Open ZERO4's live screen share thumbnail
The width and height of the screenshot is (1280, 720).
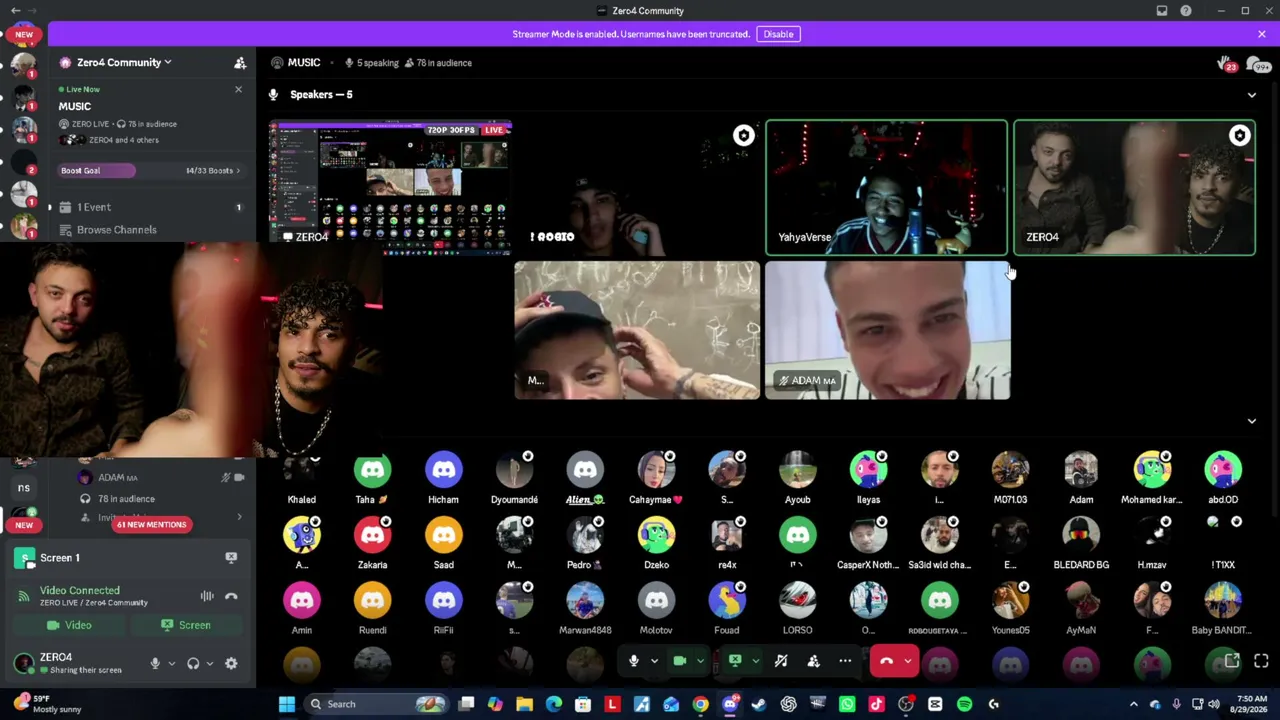click(390, 187)
